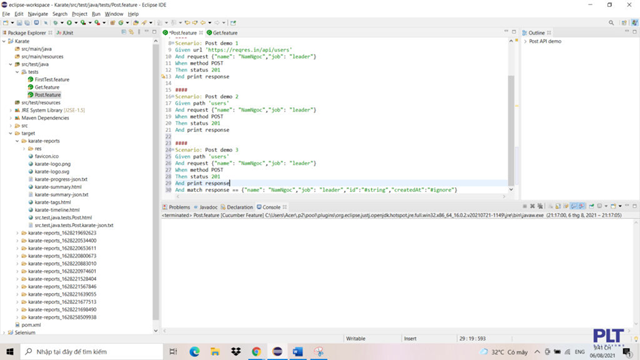Open the JUnit view tab

(x=65, y=33)
